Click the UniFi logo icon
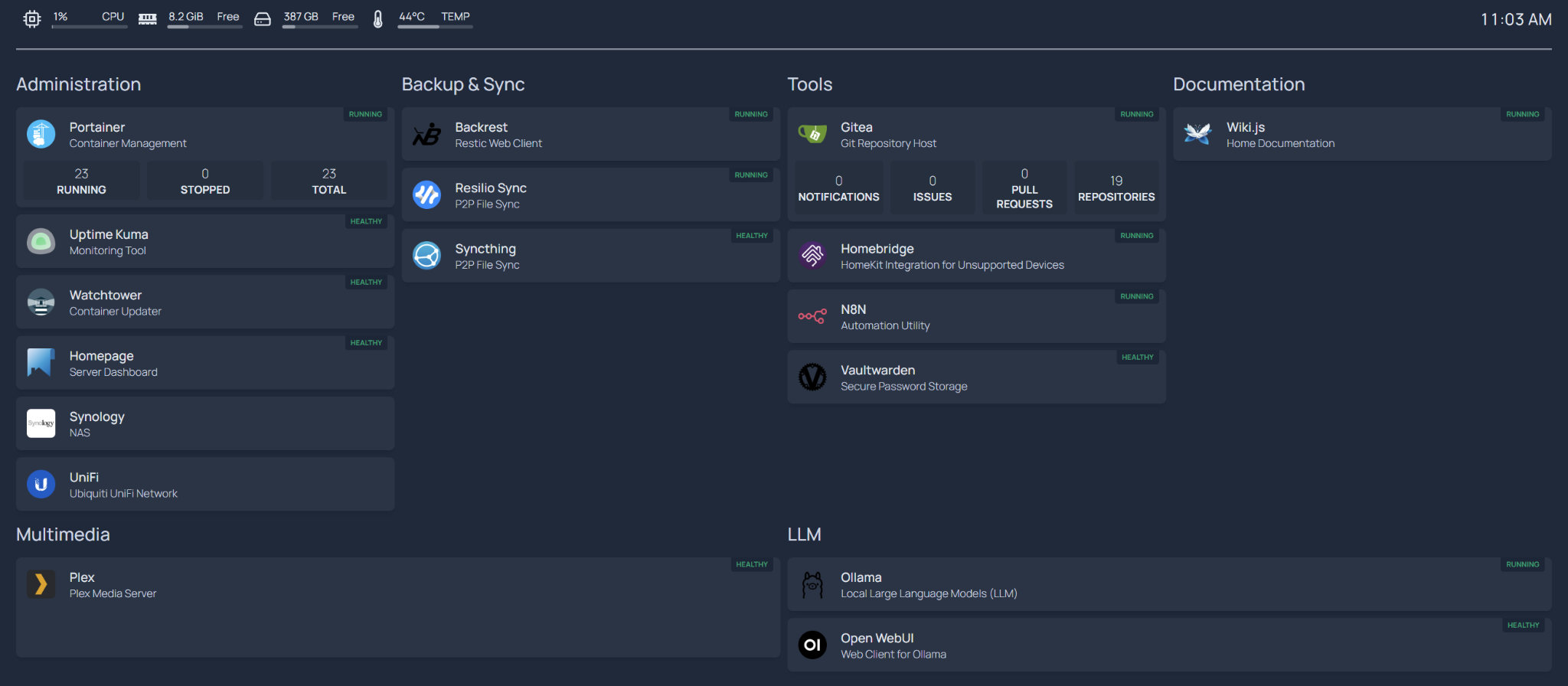Viewport: 1568px width, 686px height. pos(41,485)
